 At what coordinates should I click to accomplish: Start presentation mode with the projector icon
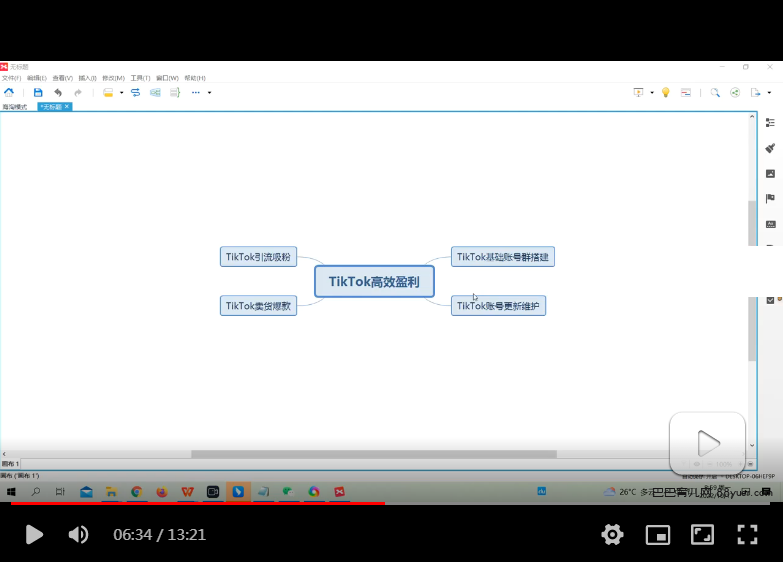coord(638,92)
